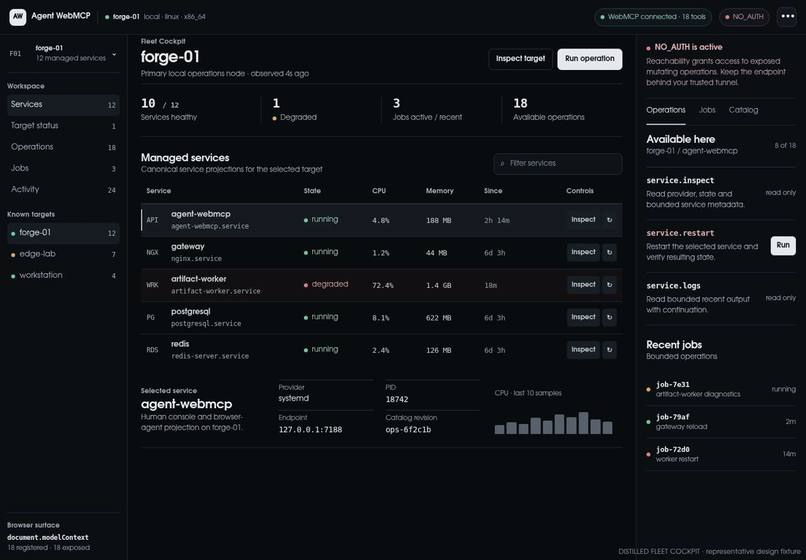Click the Degraded count stat

tap(296, 110)
